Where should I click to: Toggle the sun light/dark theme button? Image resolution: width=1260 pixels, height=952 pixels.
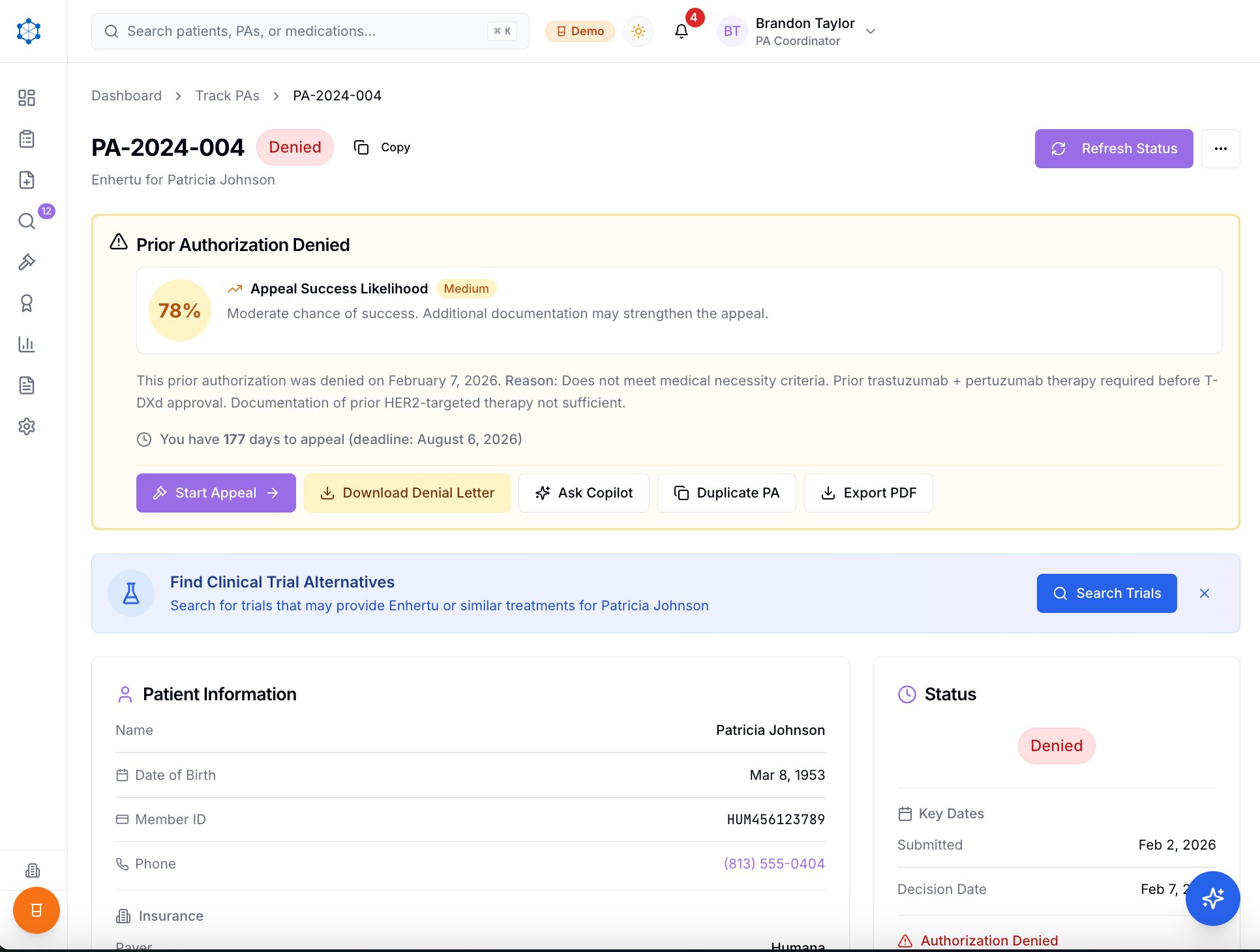pyautogui.click(x=638, y=31)
